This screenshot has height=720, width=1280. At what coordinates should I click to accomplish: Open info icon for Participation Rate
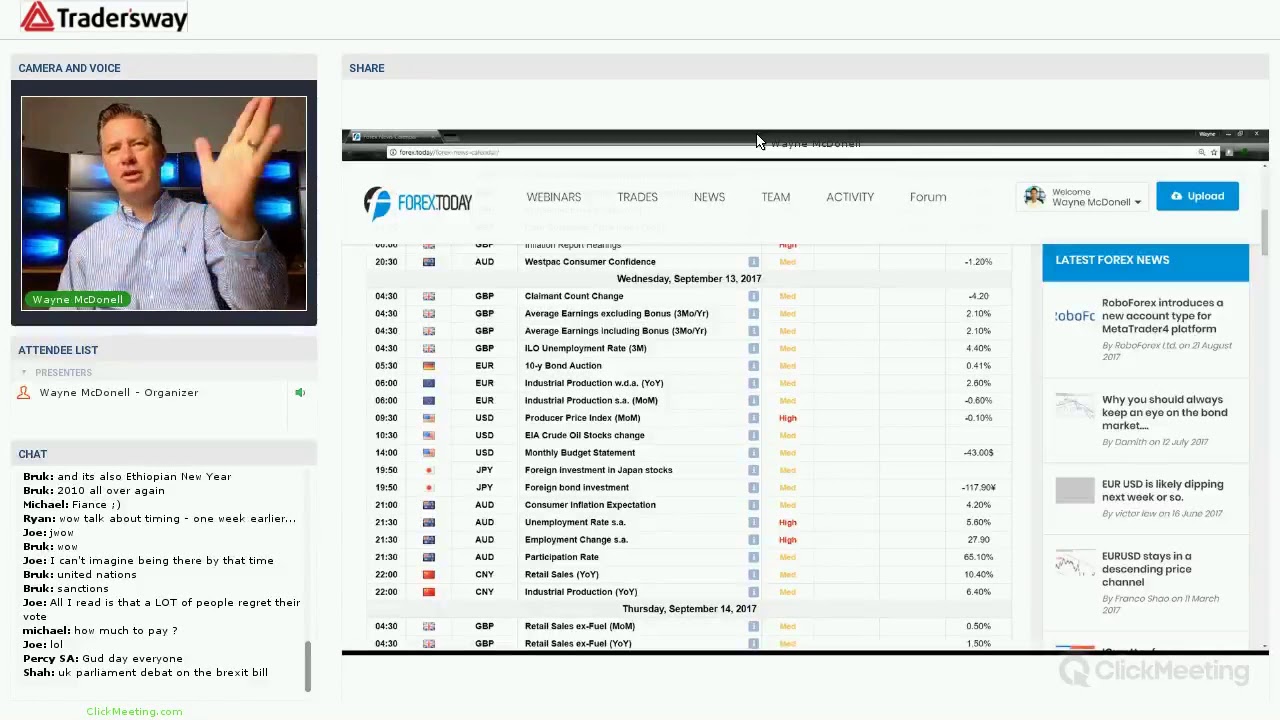click(754, 557)
